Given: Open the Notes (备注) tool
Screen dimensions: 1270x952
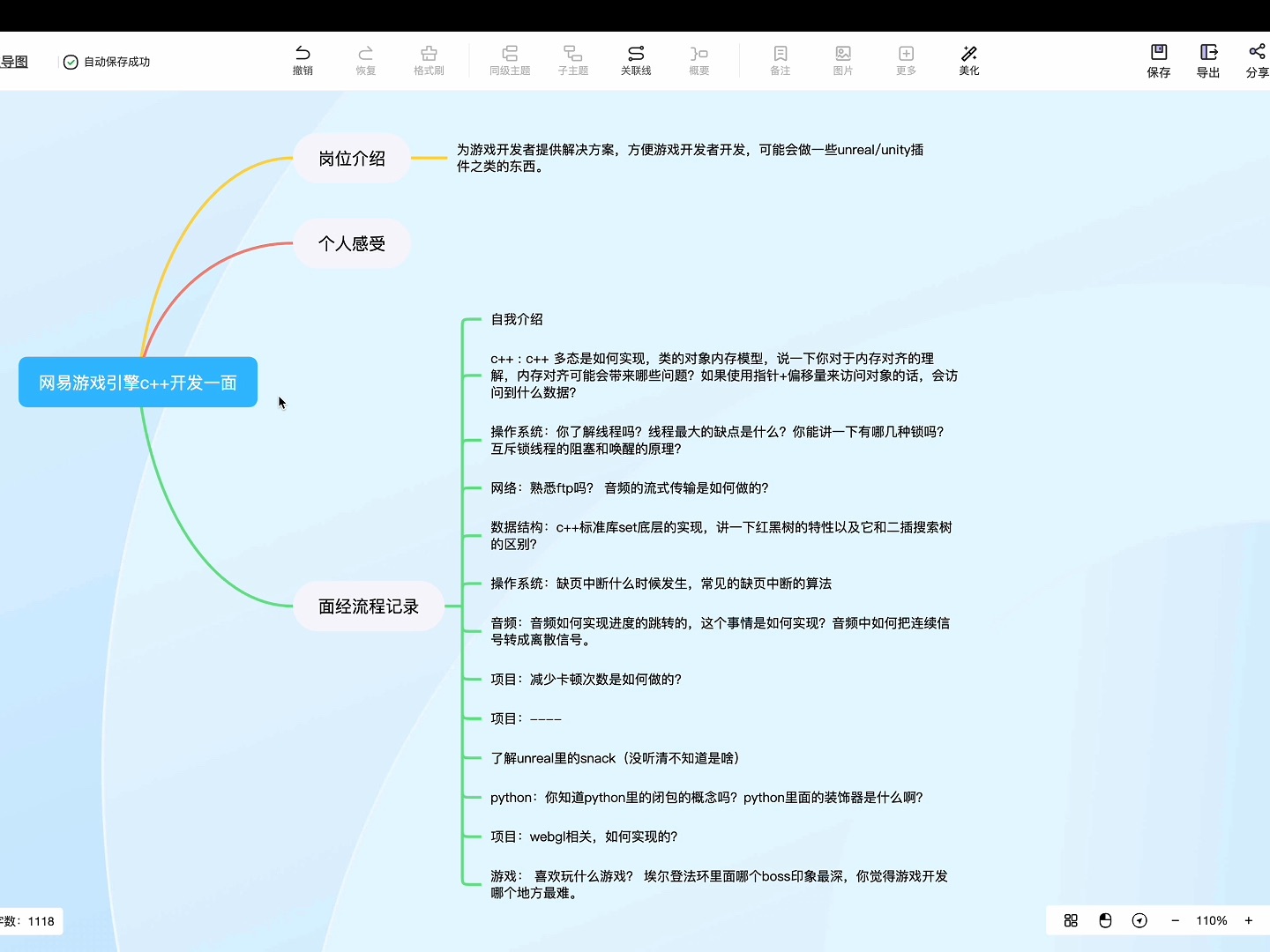Looking at the screenshot, I should tap(781, 61).
